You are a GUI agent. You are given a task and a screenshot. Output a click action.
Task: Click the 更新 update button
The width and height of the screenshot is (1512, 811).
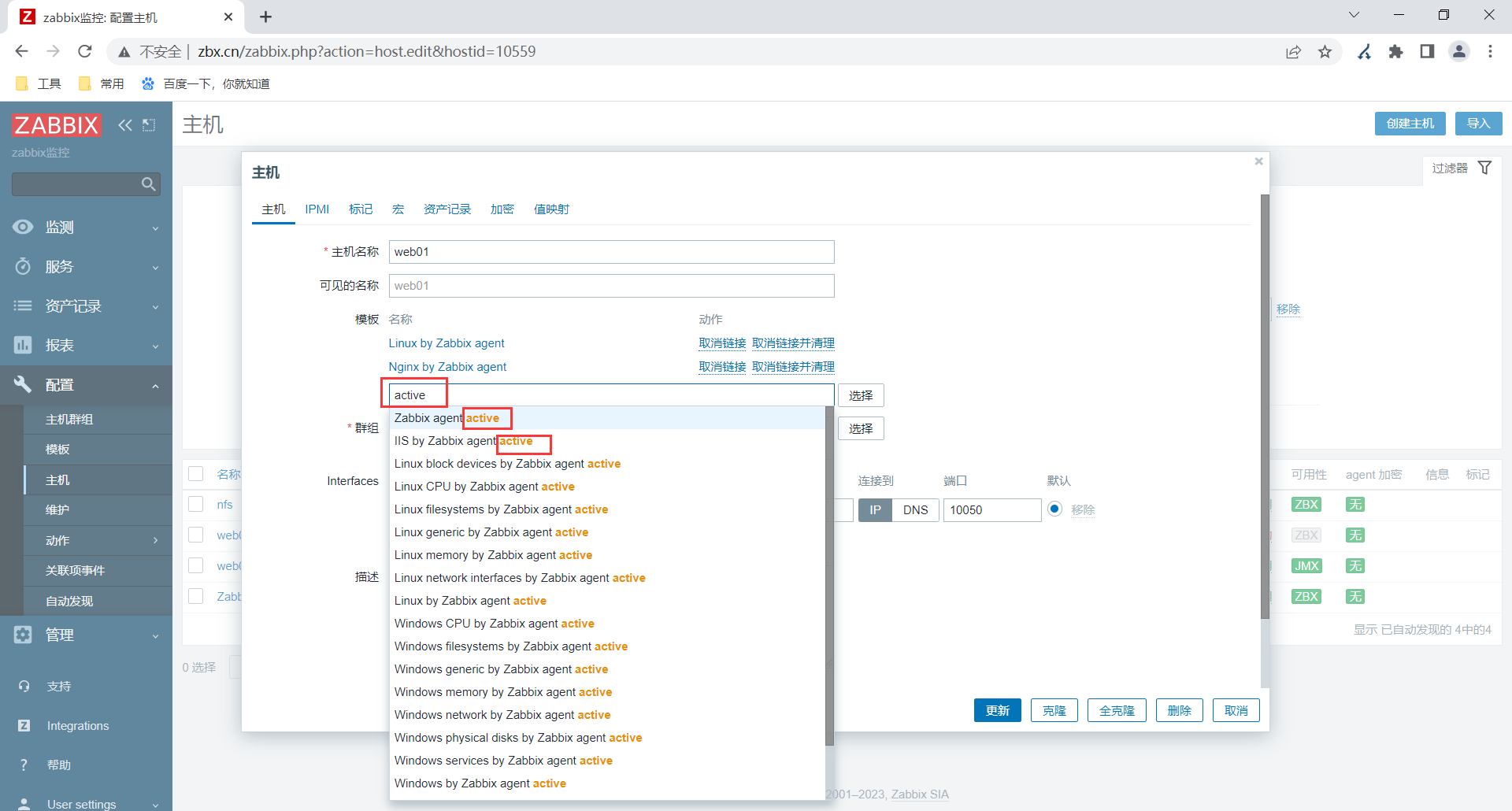point(998,710)
